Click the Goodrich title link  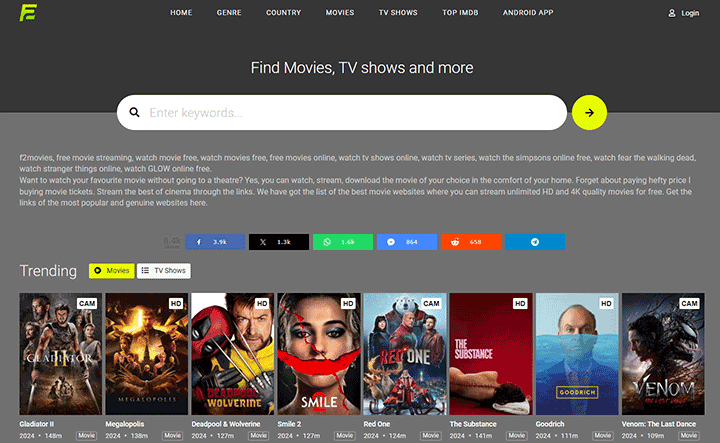550,424
